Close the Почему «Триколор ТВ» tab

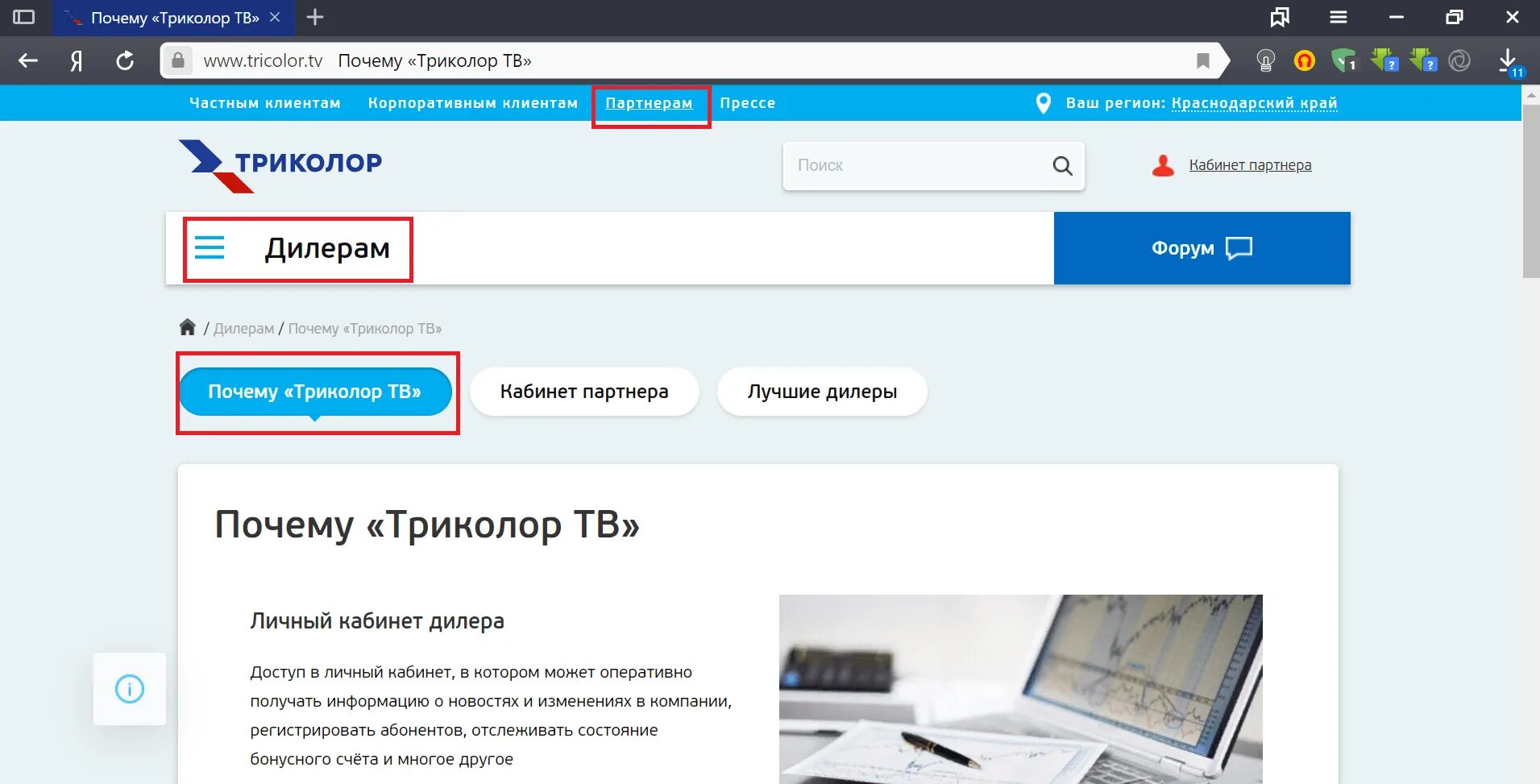click(275, 17)
